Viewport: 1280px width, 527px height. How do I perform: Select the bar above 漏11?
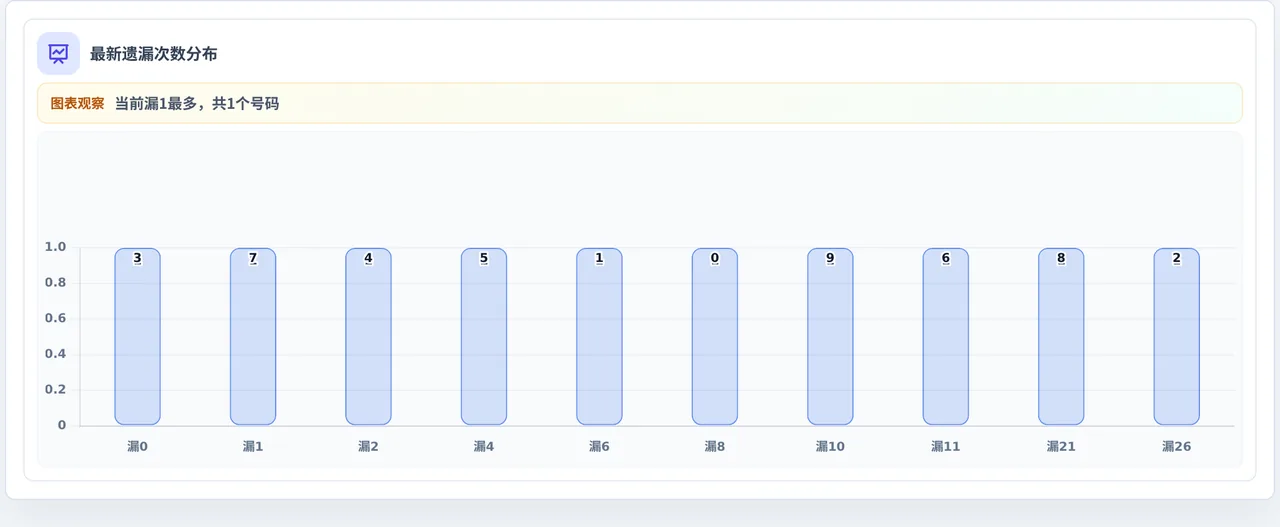pyautogui.click(x=946, y=337)
